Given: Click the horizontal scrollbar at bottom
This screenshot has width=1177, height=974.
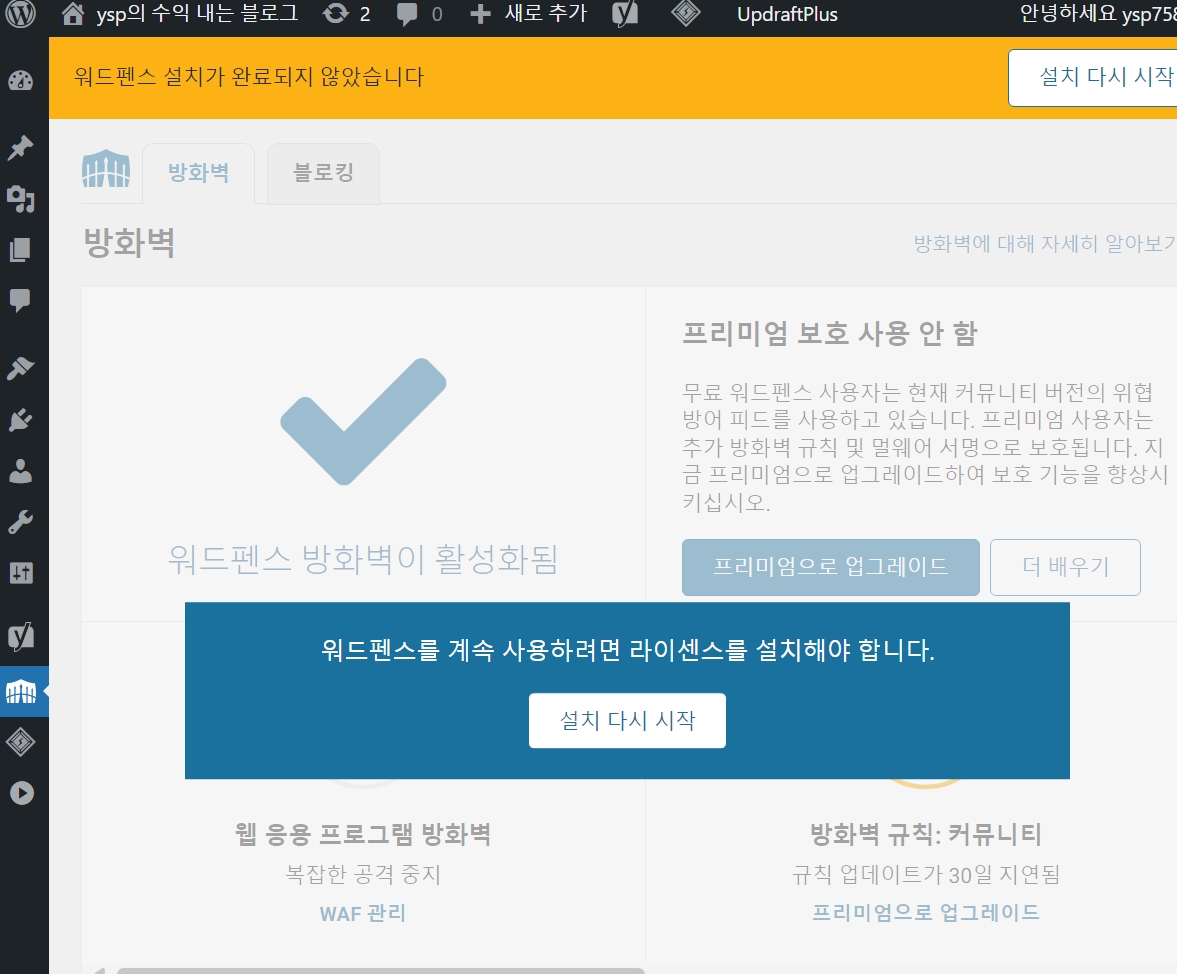Looking at the screenshot, I should 381,971.
